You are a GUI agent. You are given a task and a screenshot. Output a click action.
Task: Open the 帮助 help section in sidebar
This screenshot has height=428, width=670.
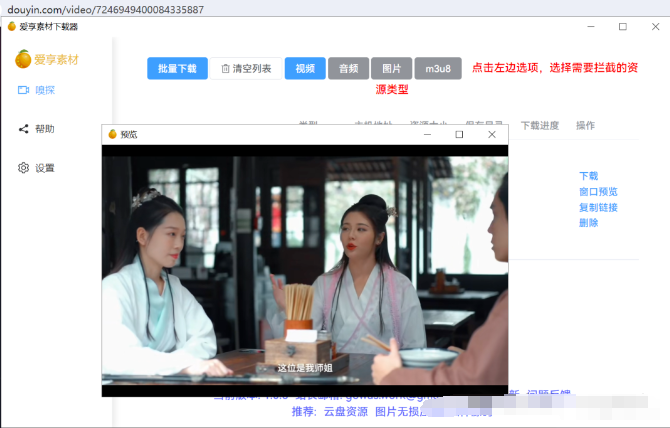(36, 129)
